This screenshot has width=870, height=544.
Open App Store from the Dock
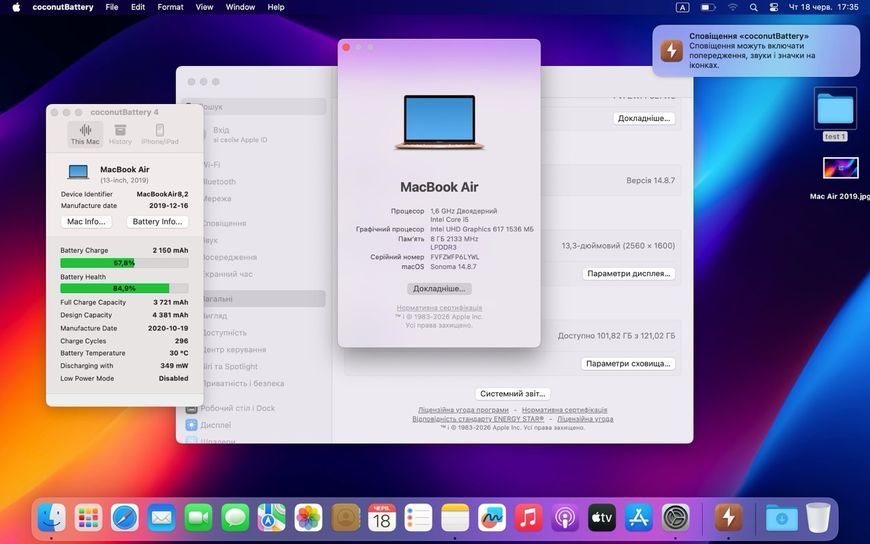coord(639,517)
